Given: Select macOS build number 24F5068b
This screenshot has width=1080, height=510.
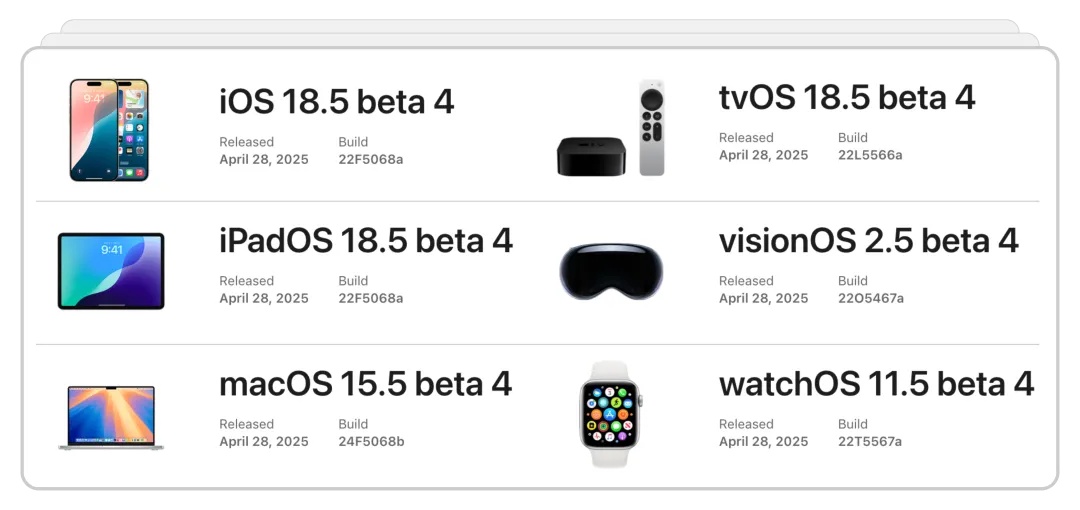Looking at the screenshot, I should (x=371, y=441).
